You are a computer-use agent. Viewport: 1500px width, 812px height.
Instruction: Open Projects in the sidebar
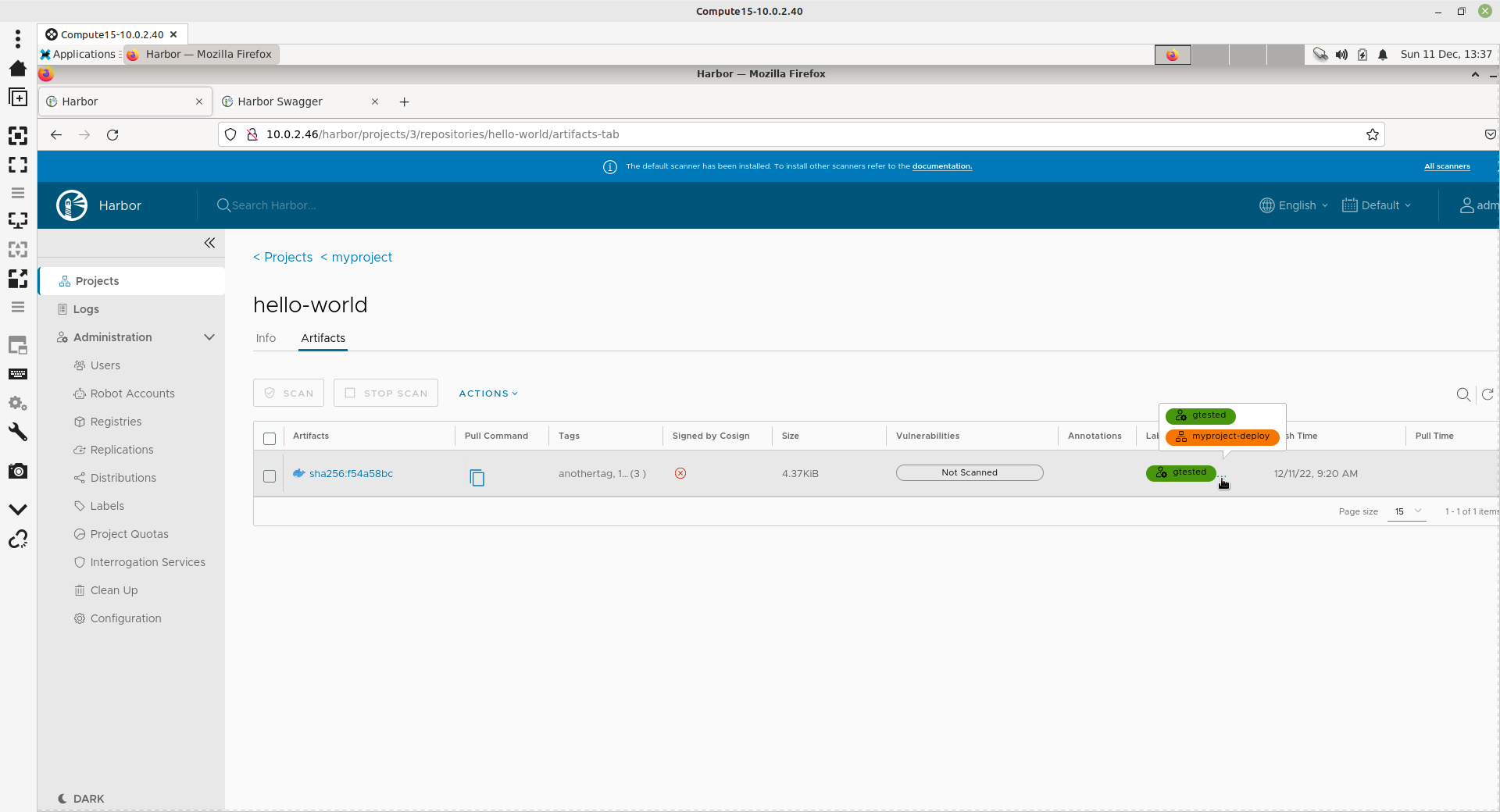point(131,281)
